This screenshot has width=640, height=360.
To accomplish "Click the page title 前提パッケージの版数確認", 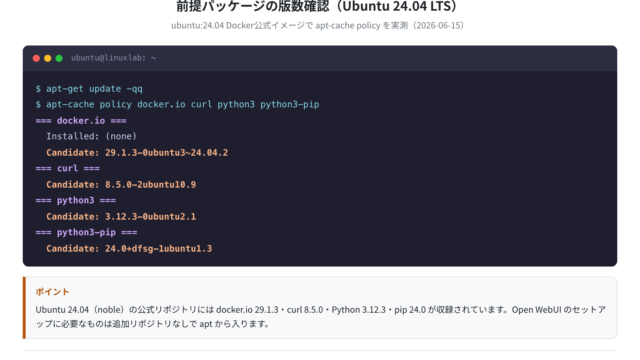I will click(x=317, y=6).
